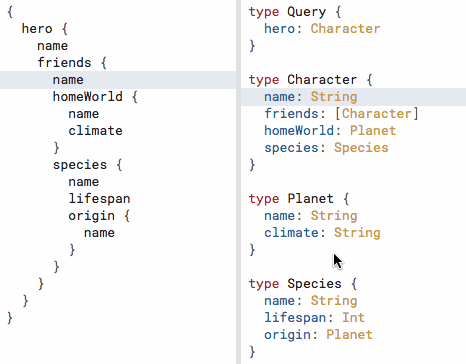
Task: Click the Planet type after origin
Action: click(349, 335)
